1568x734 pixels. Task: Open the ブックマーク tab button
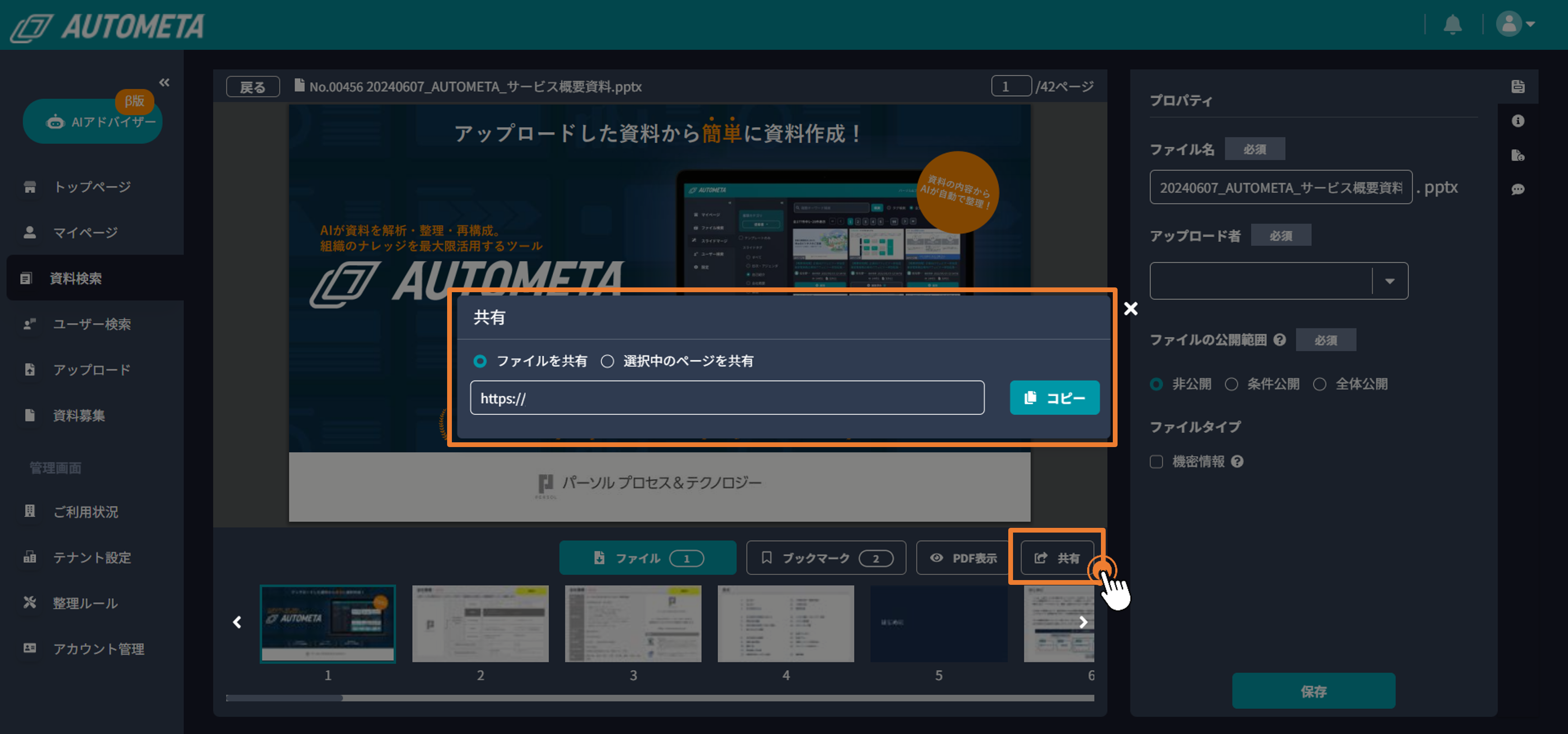click(x=825, y=557)
